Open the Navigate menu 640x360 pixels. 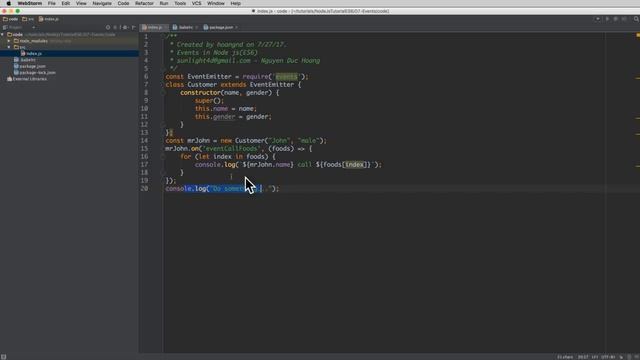pyautogui.click(x=102, y=3)
